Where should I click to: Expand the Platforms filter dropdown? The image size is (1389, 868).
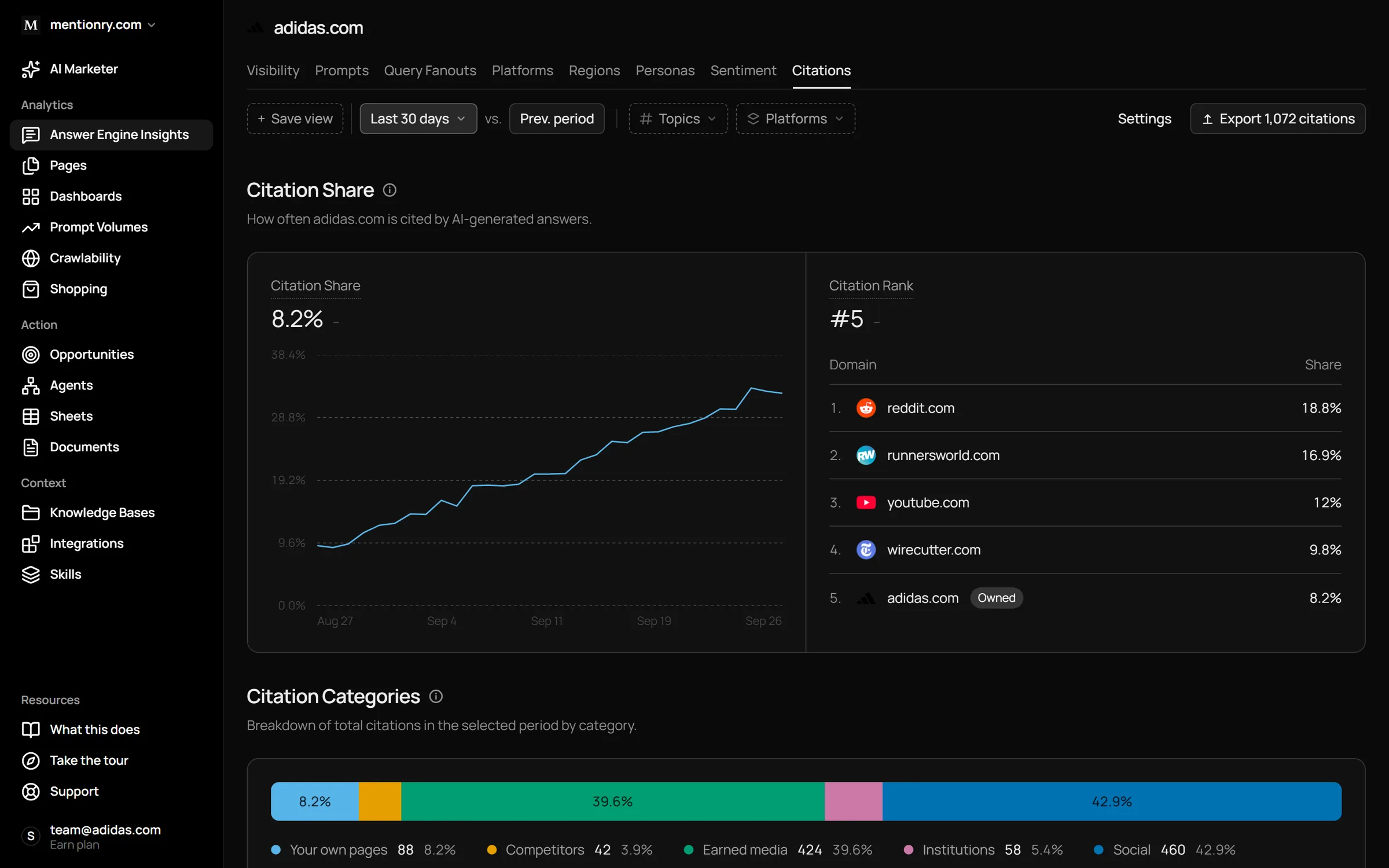[x=795, y=119]
